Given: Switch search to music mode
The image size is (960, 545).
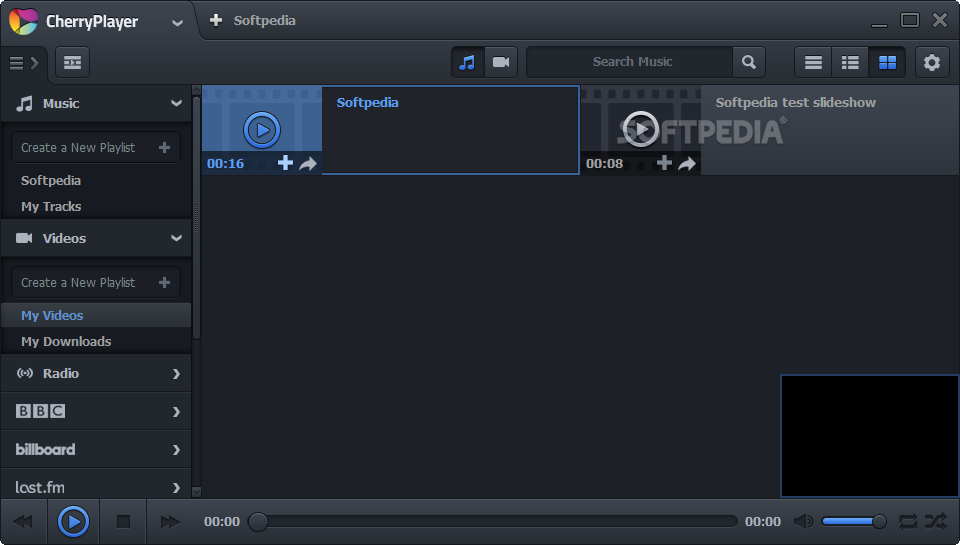Looking at the screenshot, I should (x=468, y=62).
